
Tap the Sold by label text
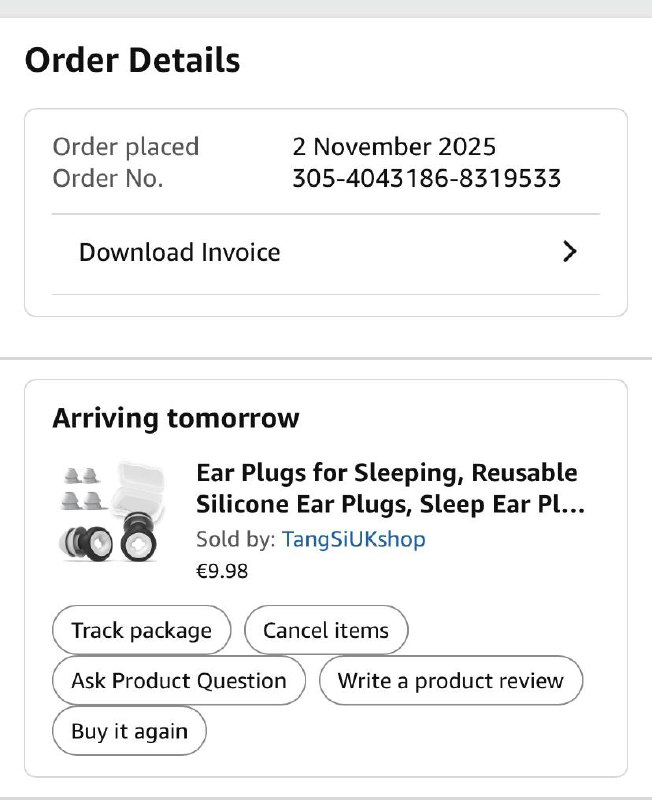click(x=236, y=539)
